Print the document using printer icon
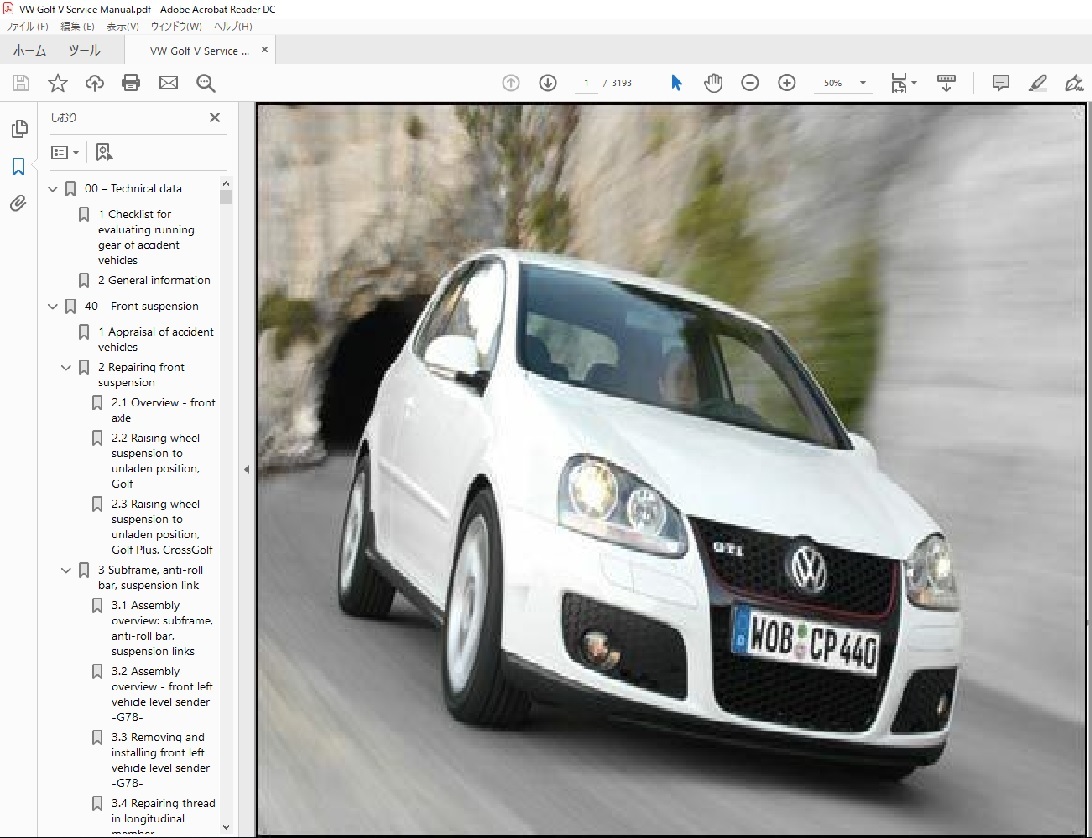The image size is (1092, 838). click(x=131, y=84)
